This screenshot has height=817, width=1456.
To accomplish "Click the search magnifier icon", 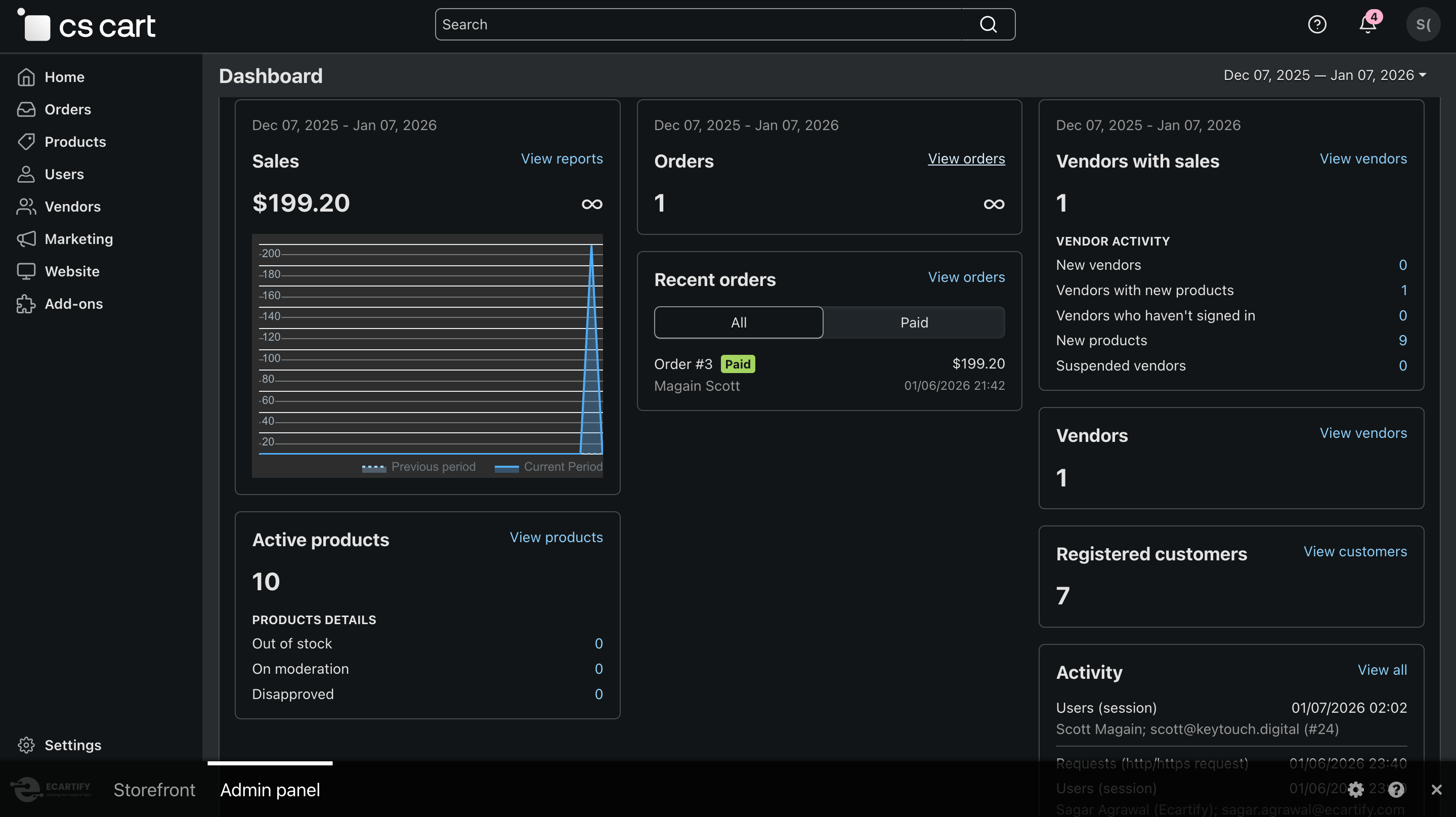I will (988, 25).
